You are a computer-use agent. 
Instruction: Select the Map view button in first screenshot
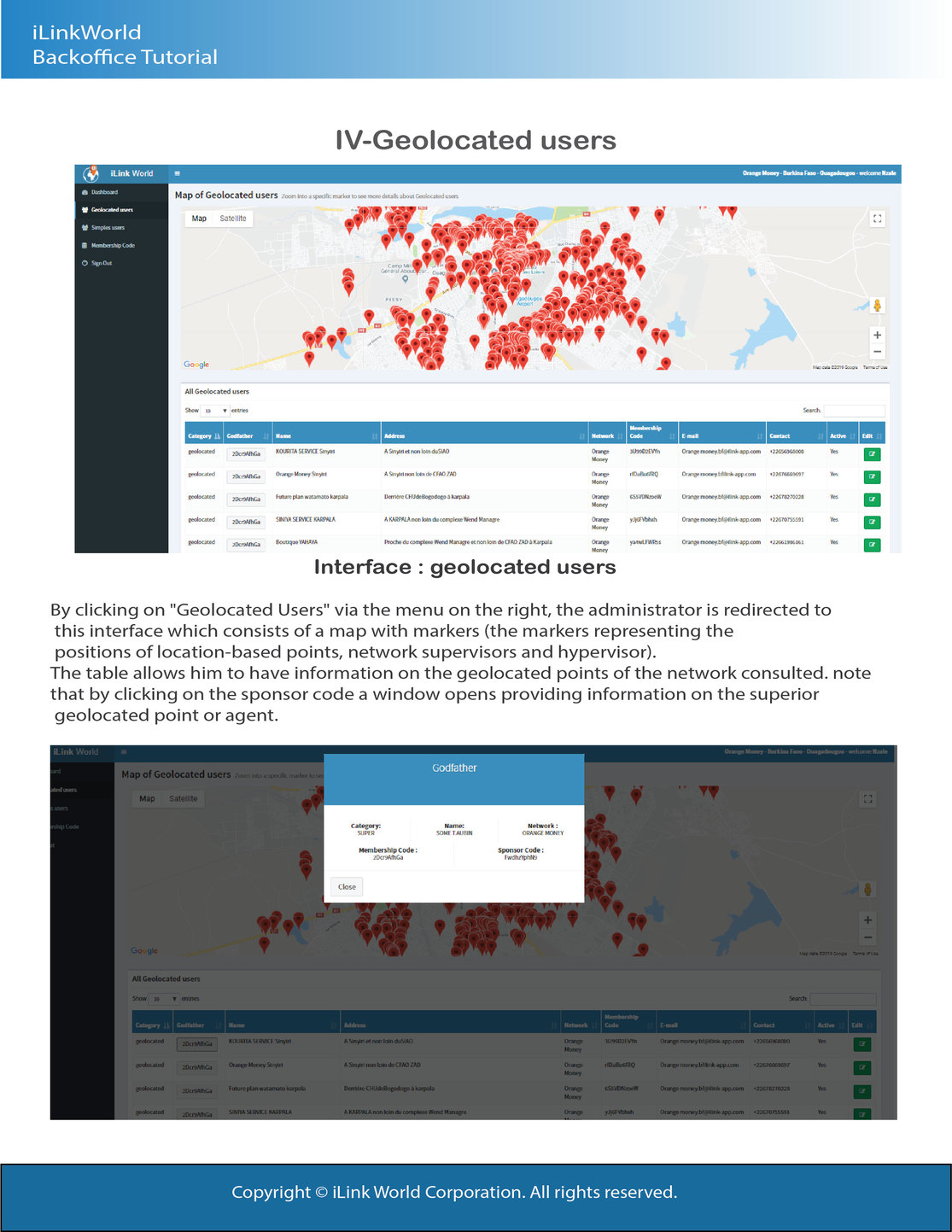199,219
